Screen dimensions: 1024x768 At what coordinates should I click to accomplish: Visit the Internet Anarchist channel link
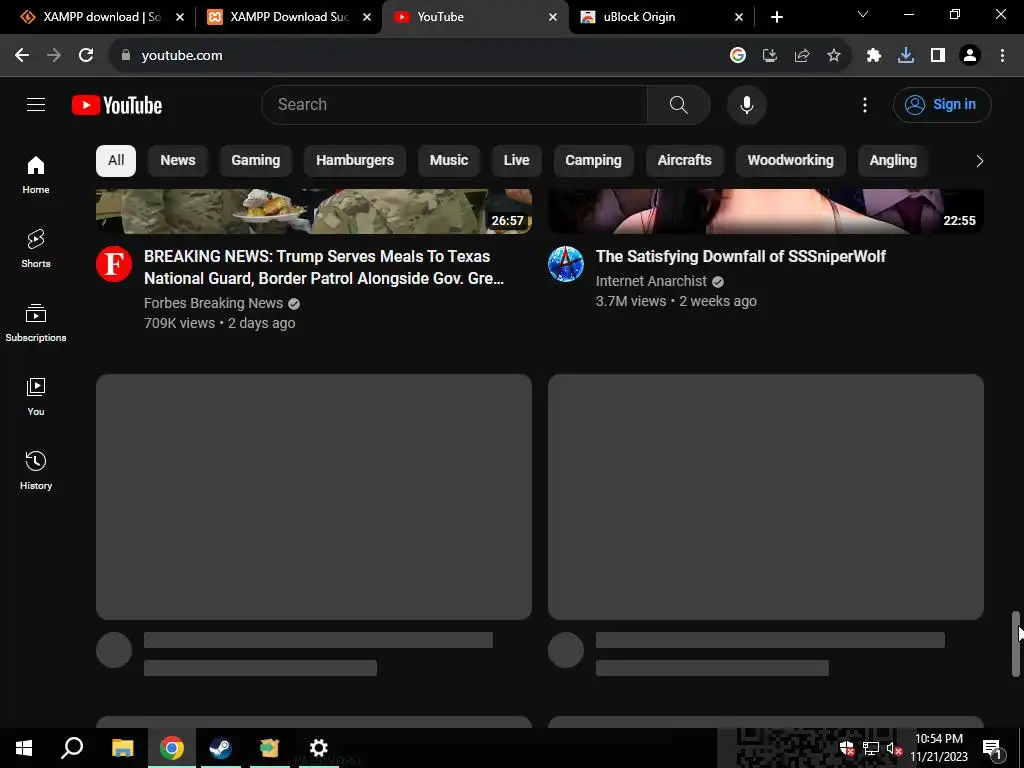click(651, 281)
